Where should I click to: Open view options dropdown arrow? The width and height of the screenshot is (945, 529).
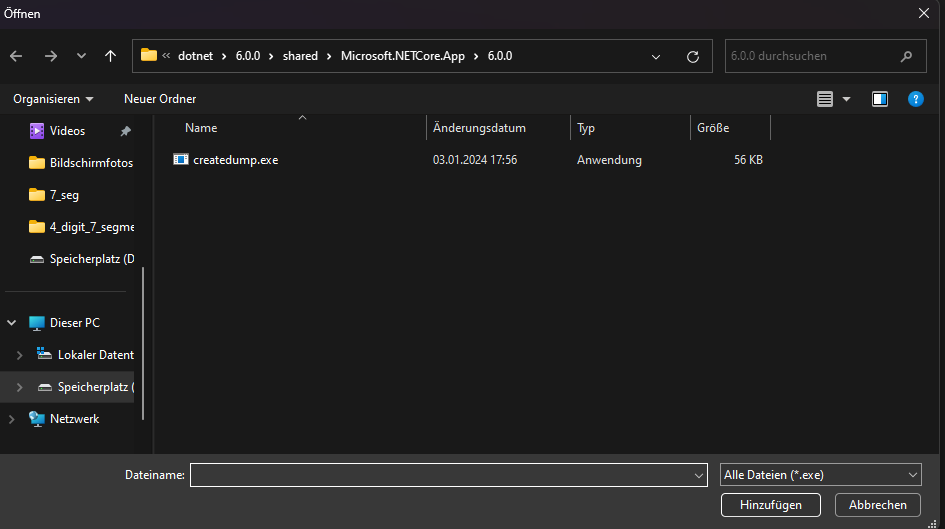coord(846,99)
